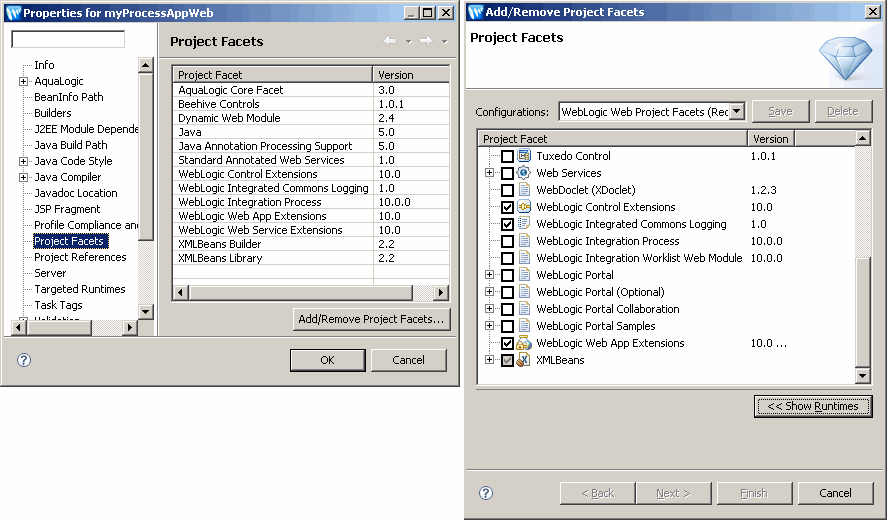Click Workshop logo in Add/Remove Facets title bar
The width and height of the screenshot is (888, 521).
(476, 12)
